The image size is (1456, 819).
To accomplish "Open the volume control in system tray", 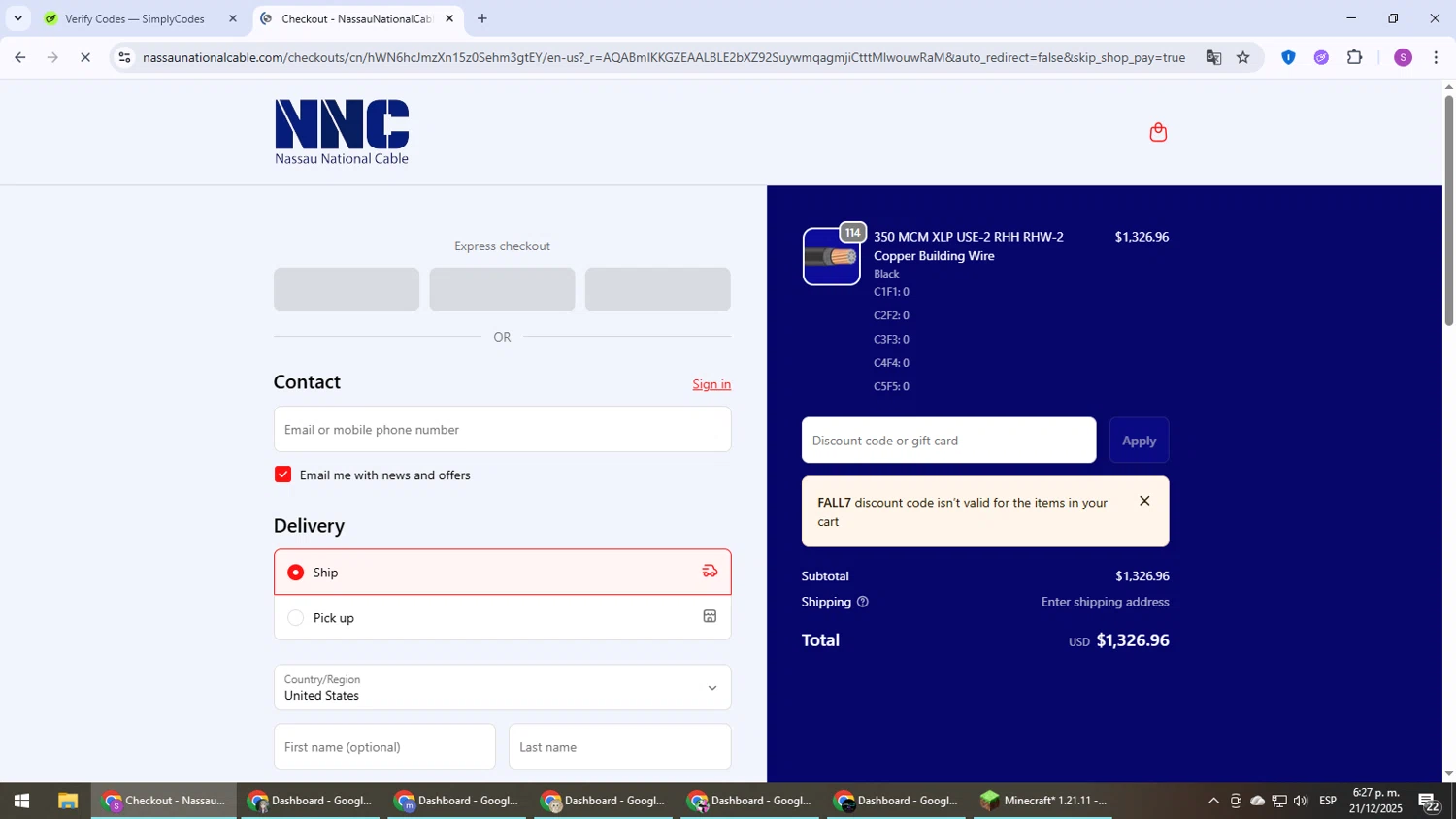I will point(1301,801).
